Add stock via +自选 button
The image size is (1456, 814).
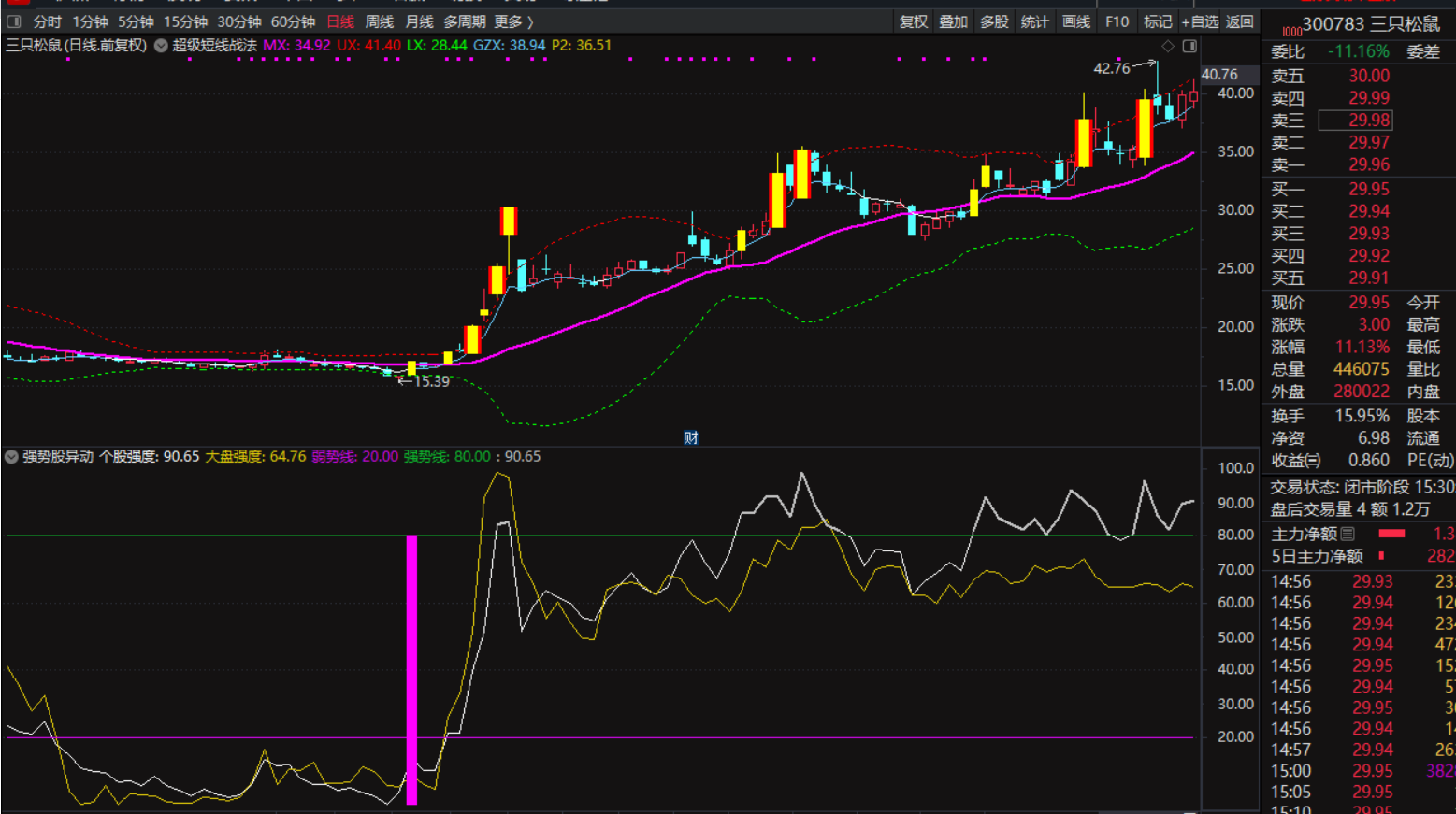click(x=1200, y=21)
